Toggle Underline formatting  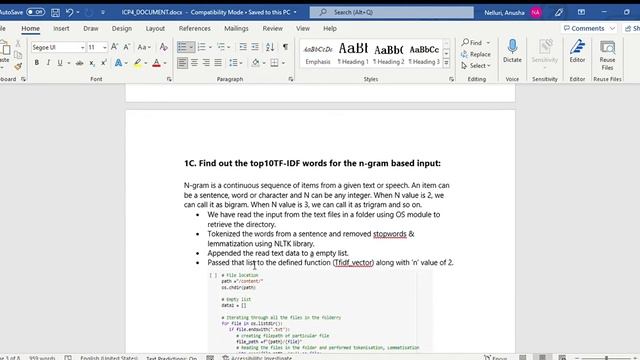pyautogui.click(x=60, y=63)
